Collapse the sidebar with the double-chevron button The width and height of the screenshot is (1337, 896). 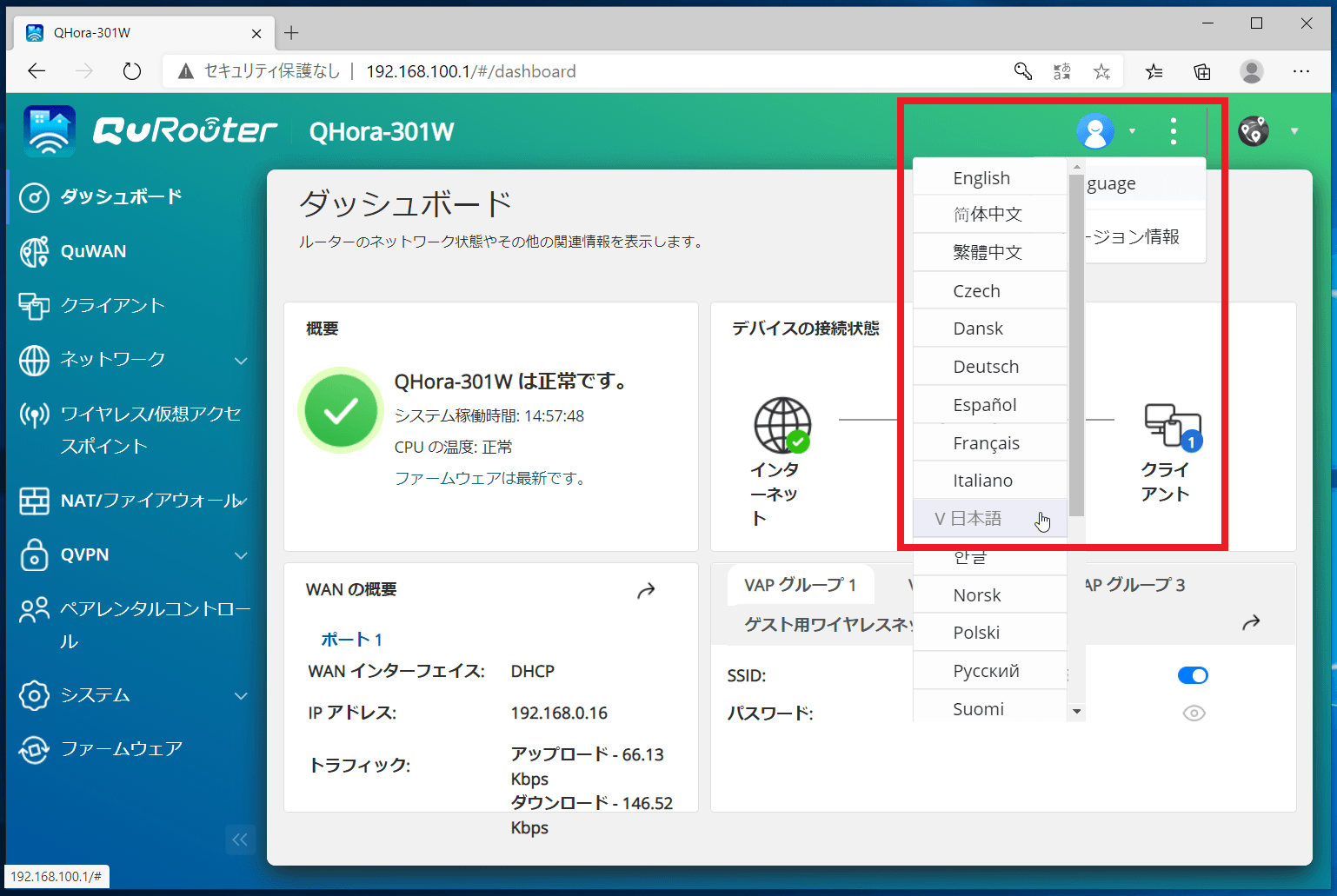[240, 840]
